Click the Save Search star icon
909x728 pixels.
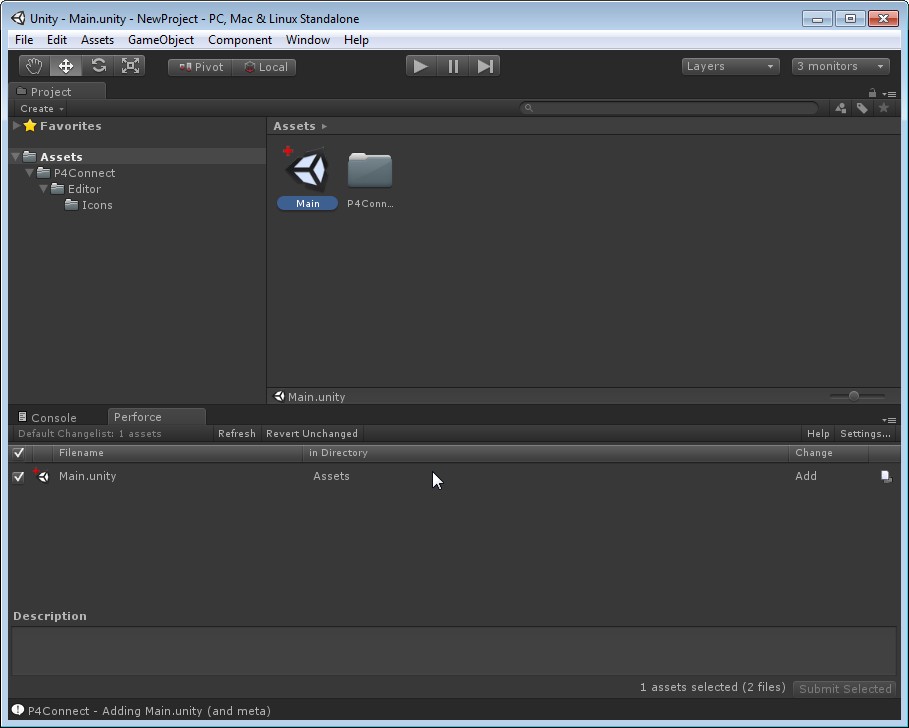click(x=883, y=108)
